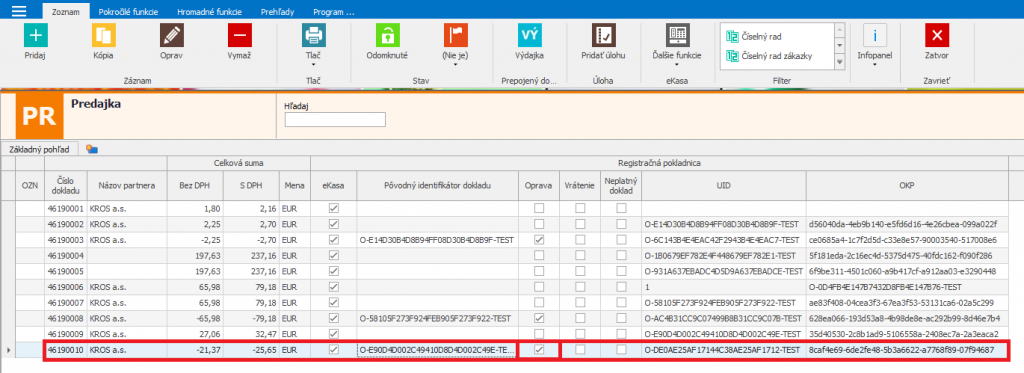1024x373 pixels.
Task: Toggle eKasa checkbox for document 46190004
Action: 334,255
